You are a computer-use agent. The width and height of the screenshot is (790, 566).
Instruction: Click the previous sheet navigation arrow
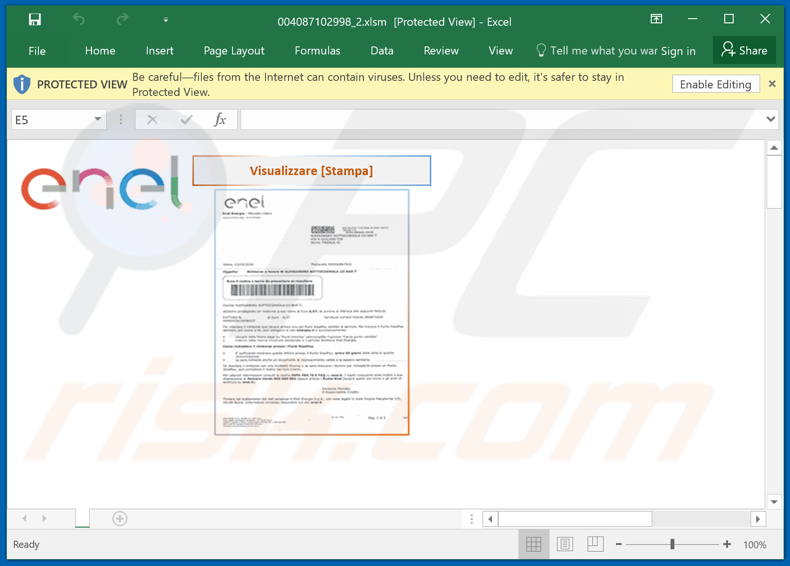coord(24,518)
